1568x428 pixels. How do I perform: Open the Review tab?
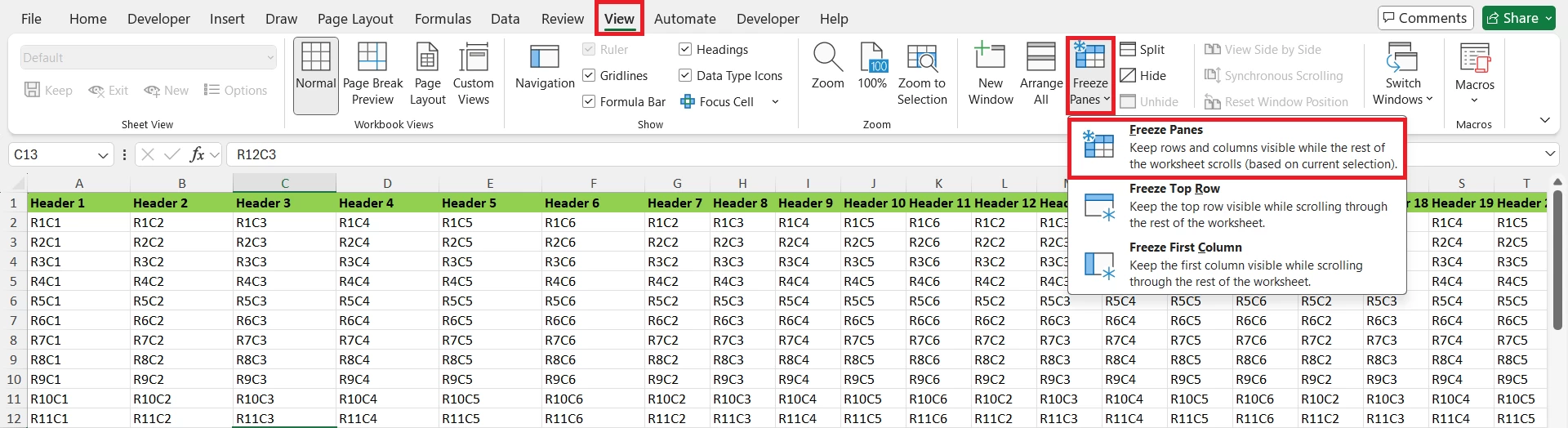coord(563,19)
